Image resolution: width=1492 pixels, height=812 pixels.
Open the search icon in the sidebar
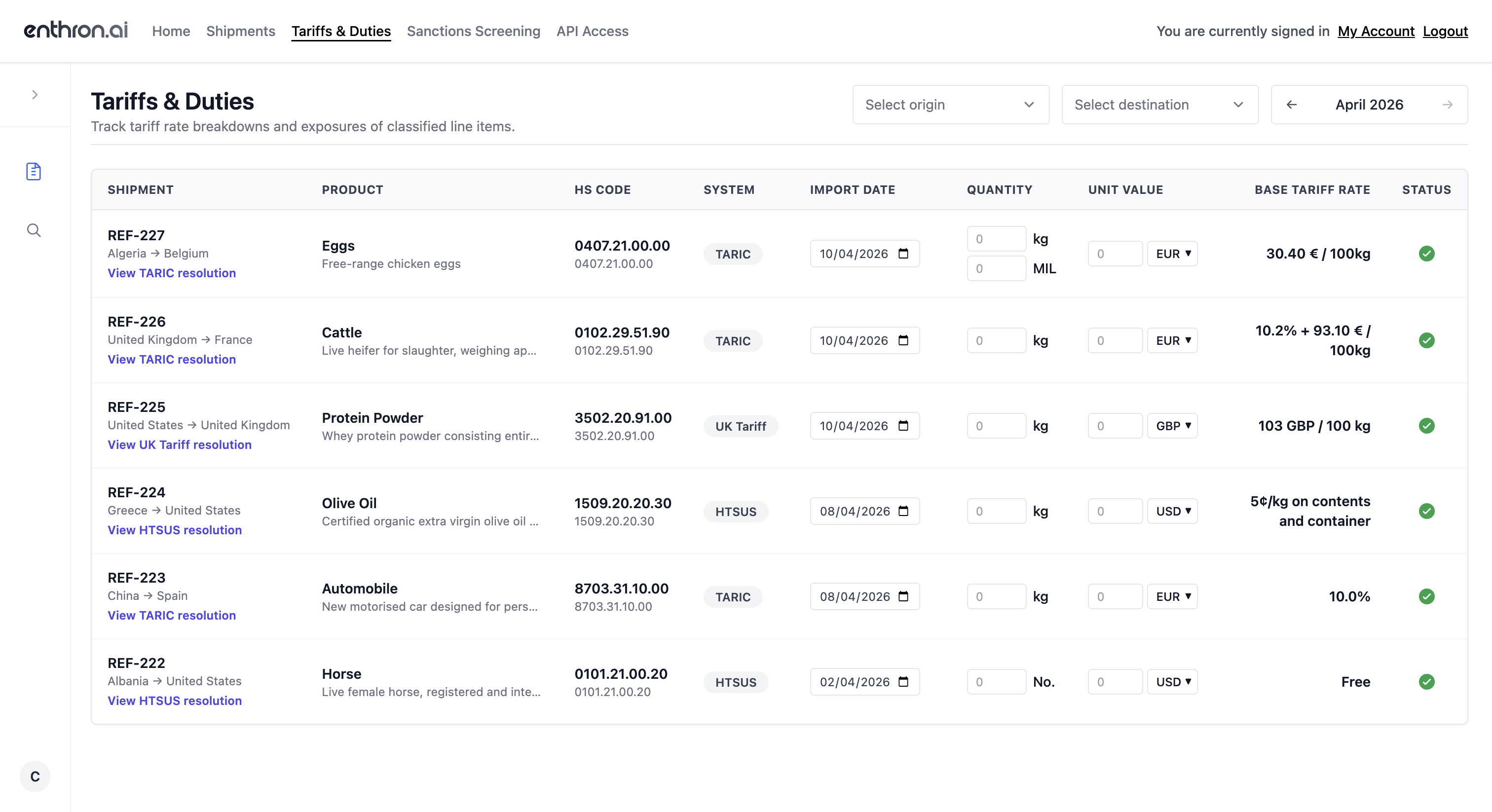34,230
